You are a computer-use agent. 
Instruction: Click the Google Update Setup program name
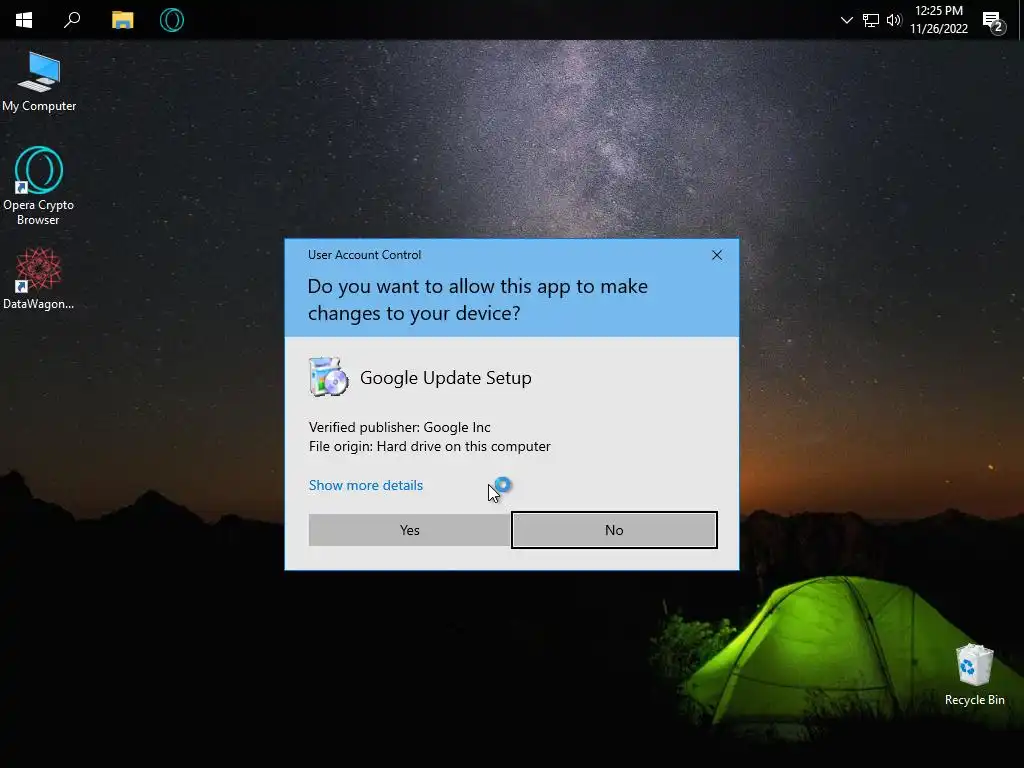pos(446,377)
